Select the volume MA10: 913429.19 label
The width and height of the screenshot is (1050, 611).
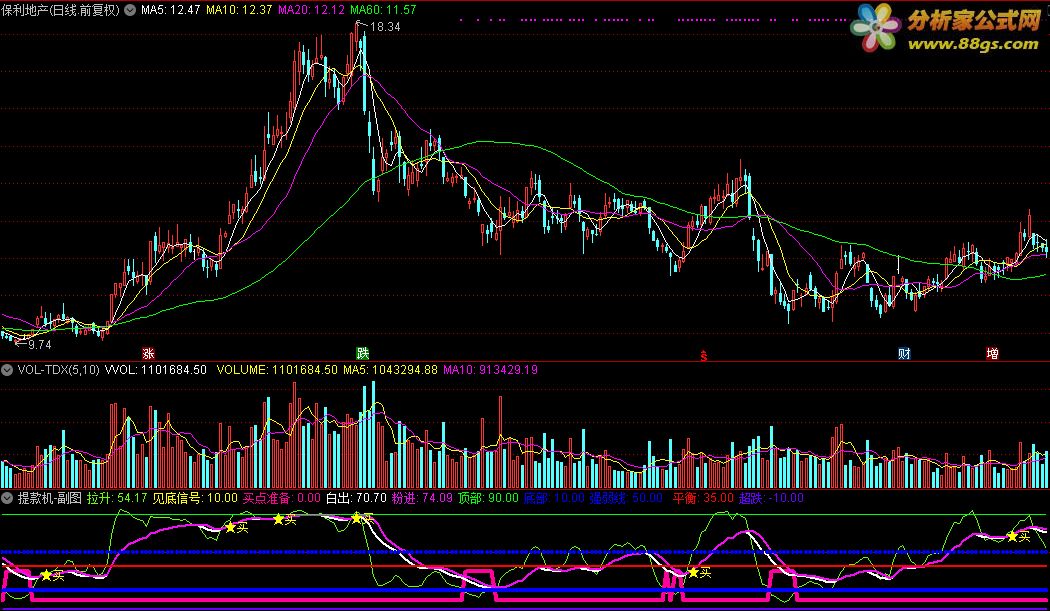point(490,370)
